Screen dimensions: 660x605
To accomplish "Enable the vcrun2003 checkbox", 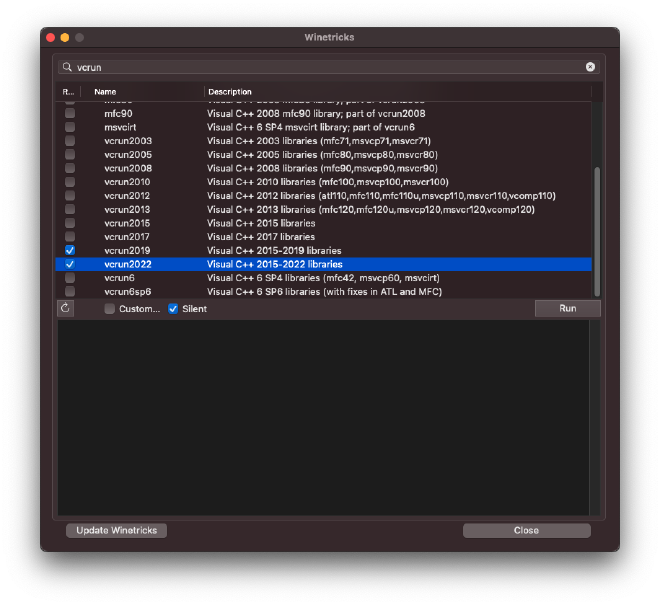I will pos(70,141).
